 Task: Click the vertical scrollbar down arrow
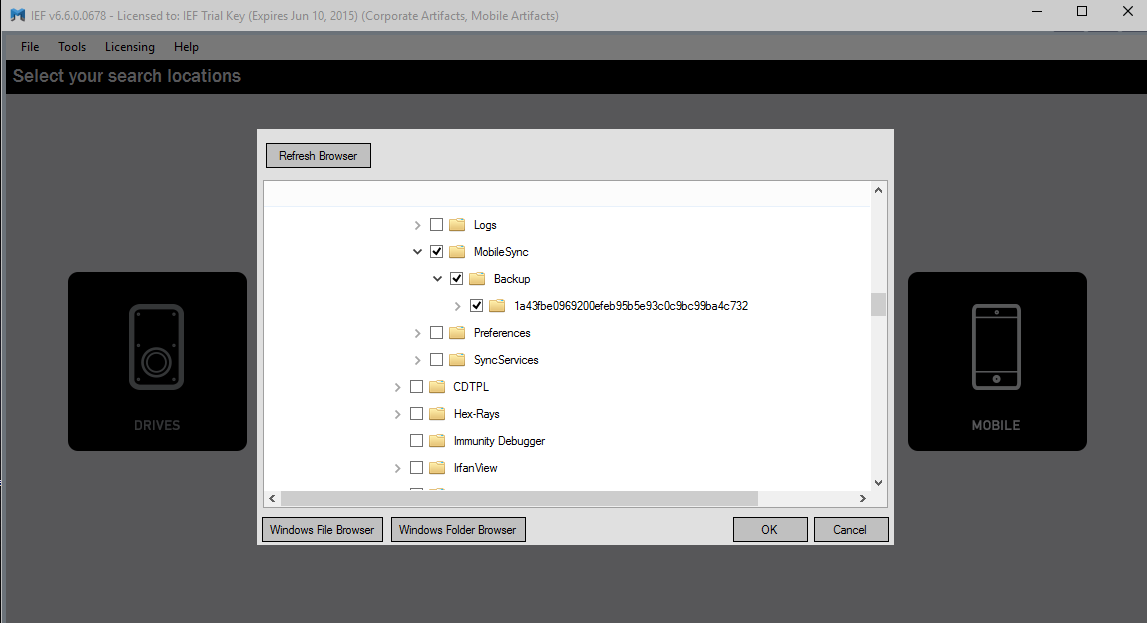pos(879,483)
